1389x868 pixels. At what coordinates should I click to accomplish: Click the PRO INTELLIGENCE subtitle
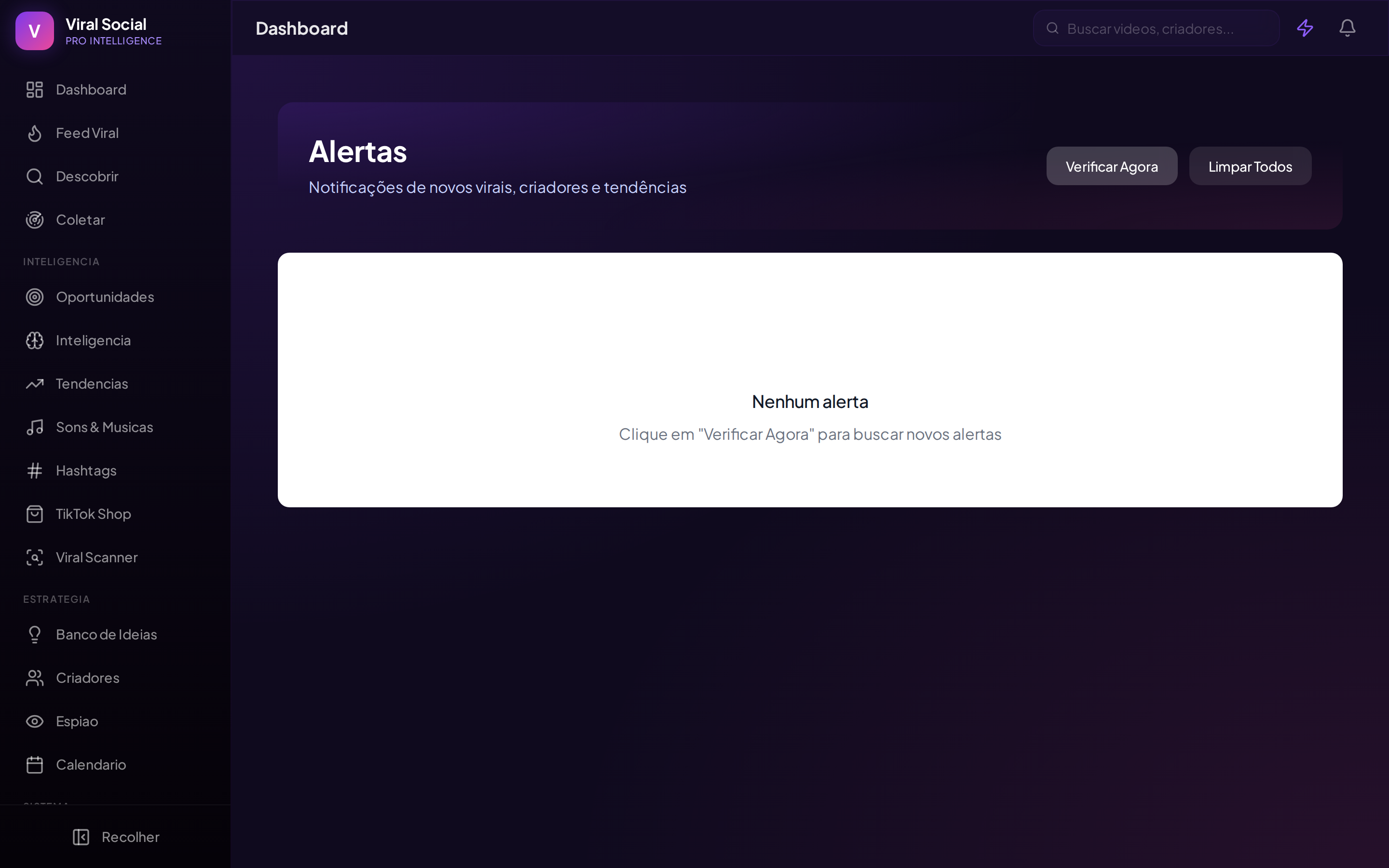click(x=114, y=41)
